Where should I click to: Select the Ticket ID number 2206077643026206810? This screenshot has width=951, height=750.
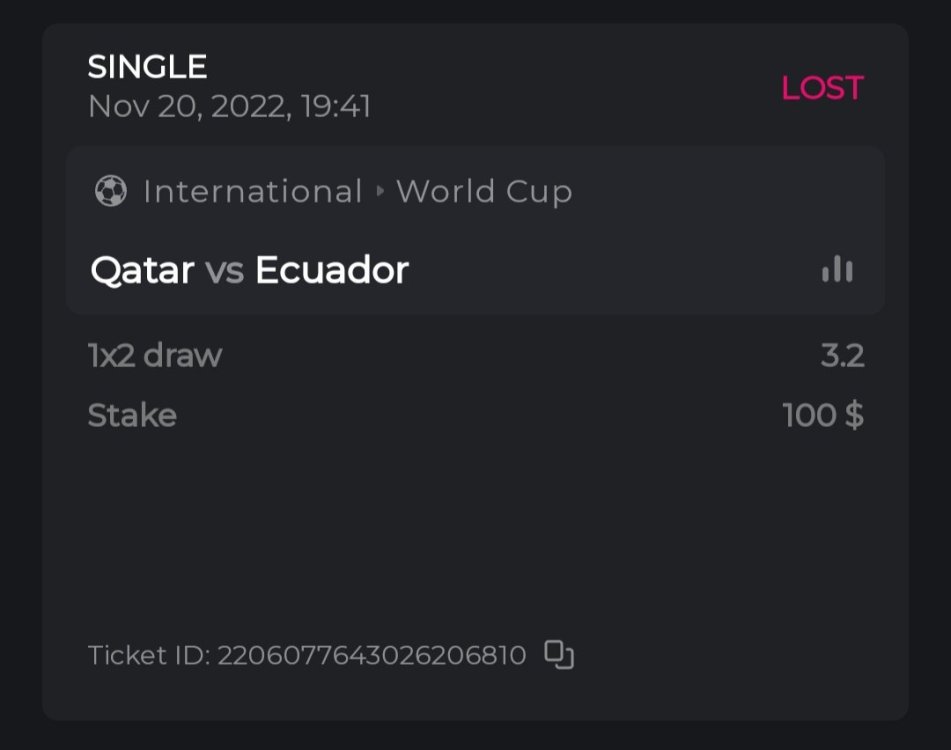click(371, 656)
